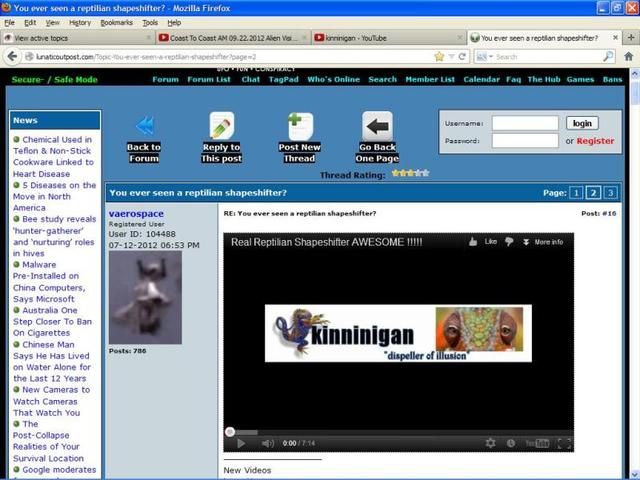The image size is (640, 480).
Task: Open the File menu
Action: (x=9, y=23)
